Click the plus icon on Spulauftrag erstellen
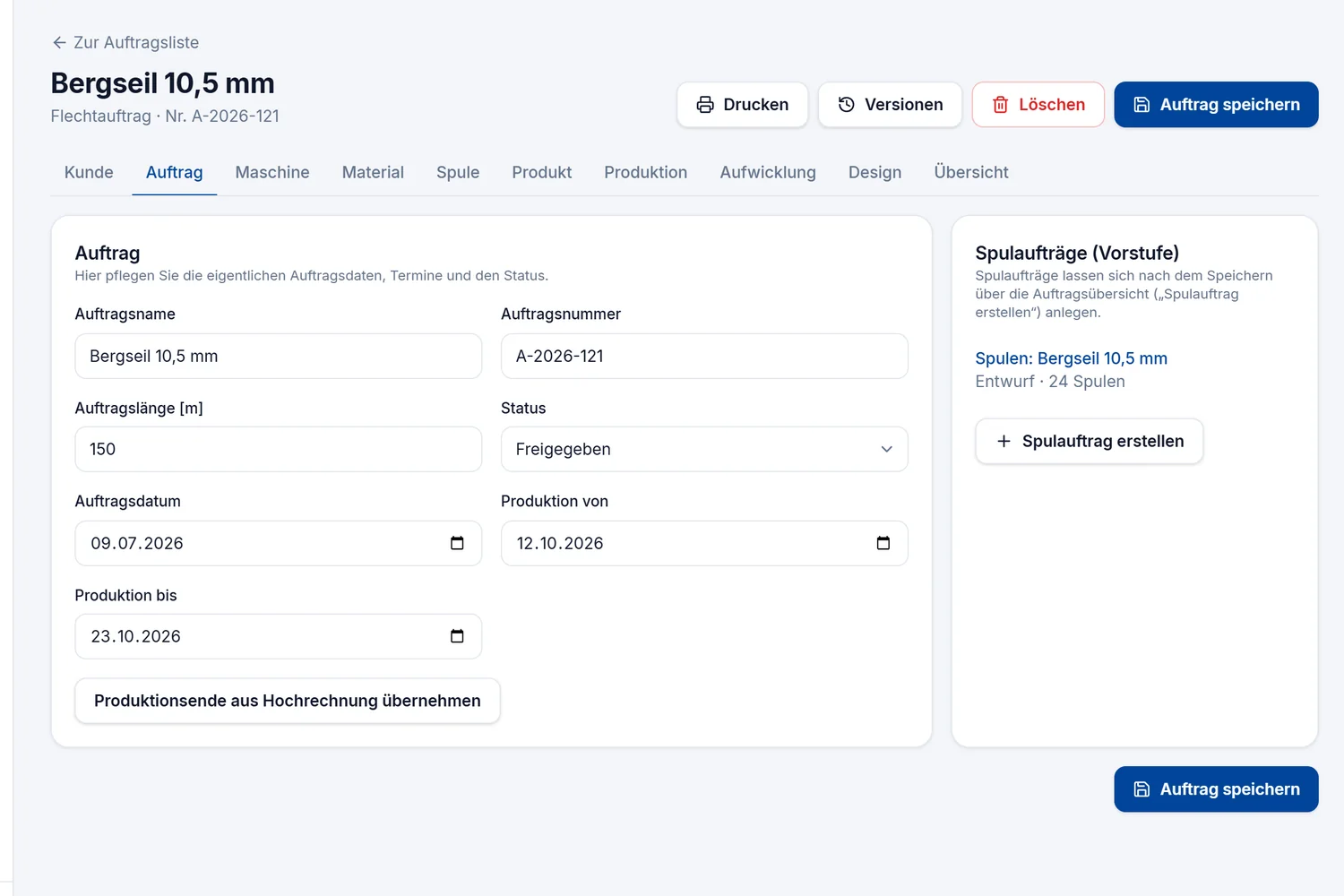Screen dimensions: 1344x896 pyautogui.click(x=1004, y=441)
